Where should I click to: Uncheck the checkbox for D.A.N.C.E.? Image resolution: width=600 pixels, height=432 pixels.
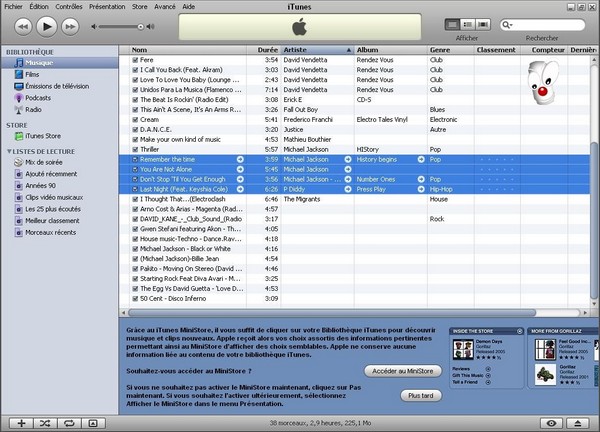[x=135, y=130]
